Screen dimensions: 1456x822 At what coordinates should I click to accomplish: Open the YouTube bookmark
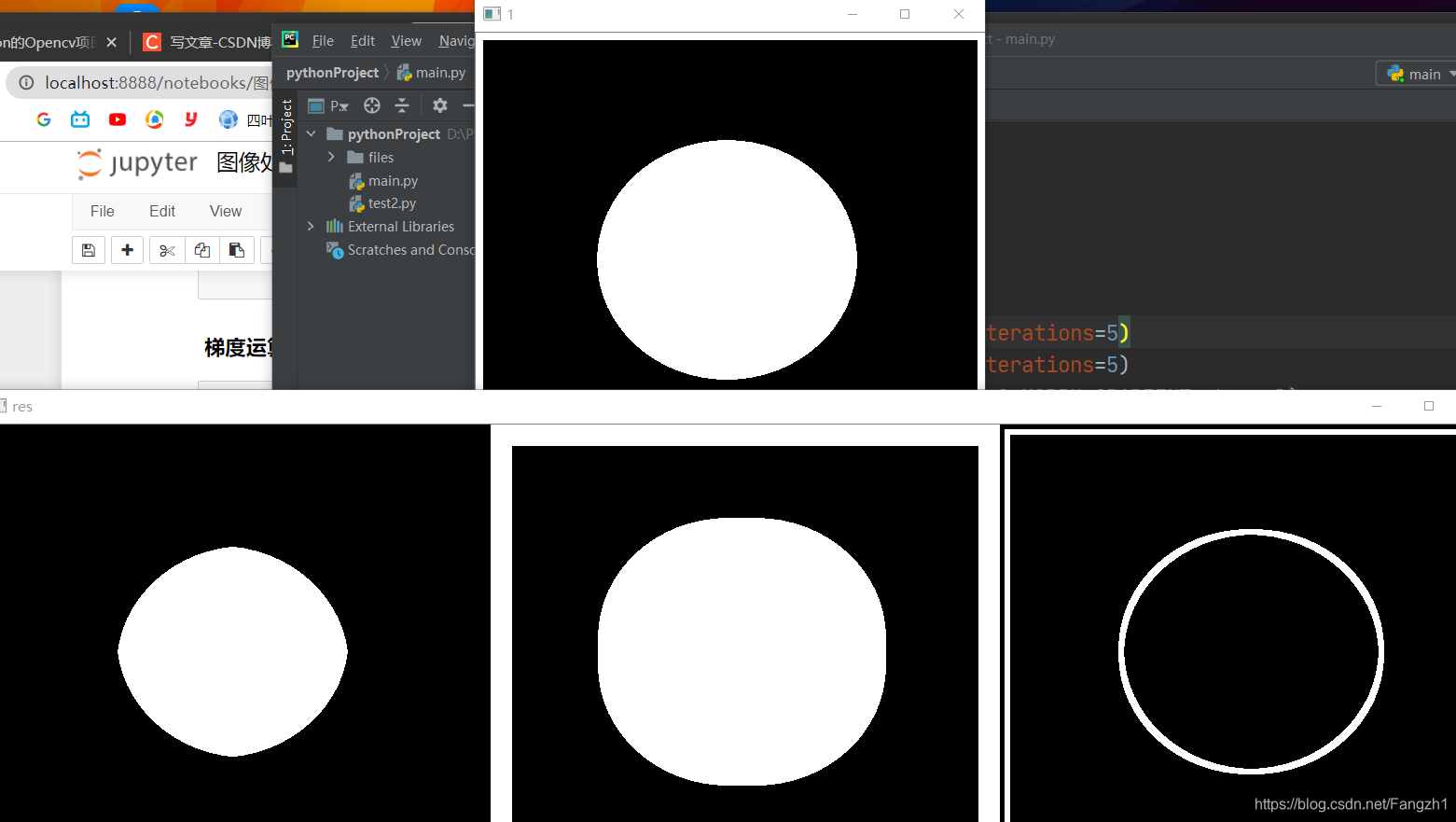click(118, 119)
